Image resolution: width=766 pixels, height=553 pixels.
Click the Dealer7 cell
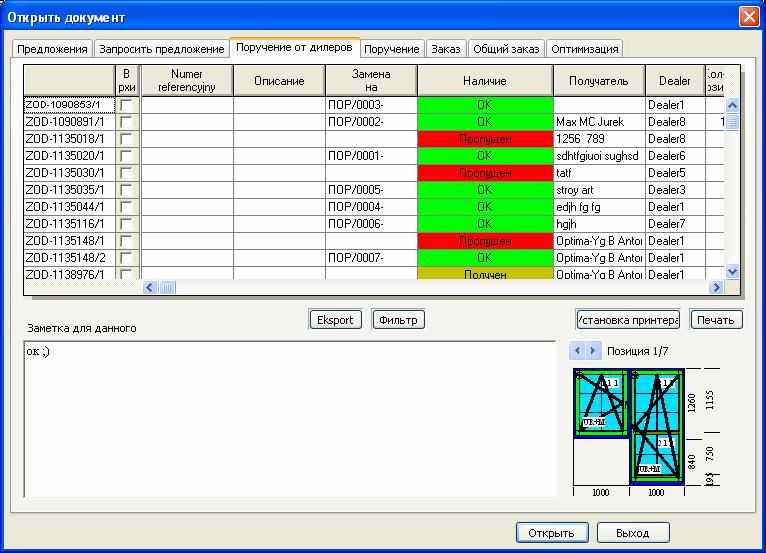tap(675, 224)
